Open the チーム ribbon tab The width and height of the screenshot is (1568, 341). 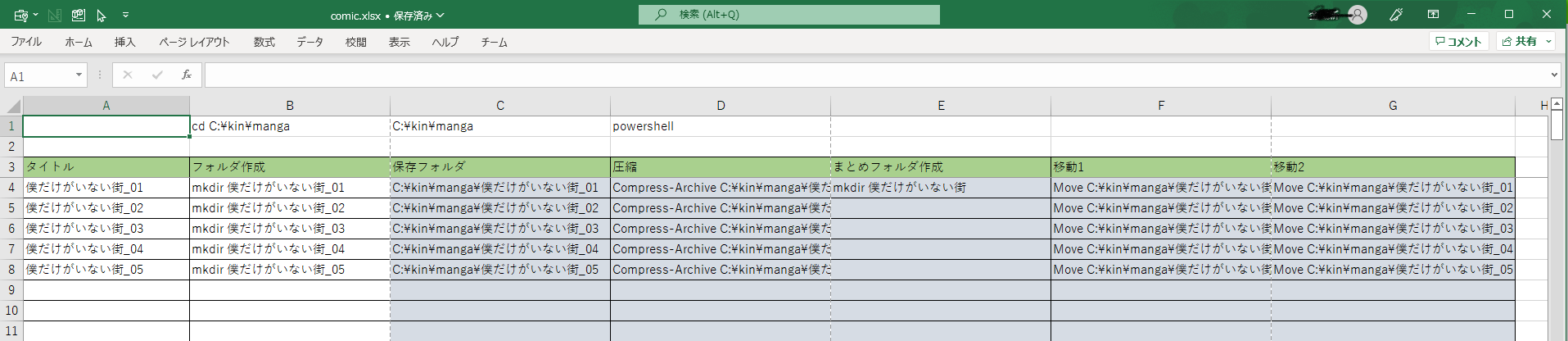[494, 42]
